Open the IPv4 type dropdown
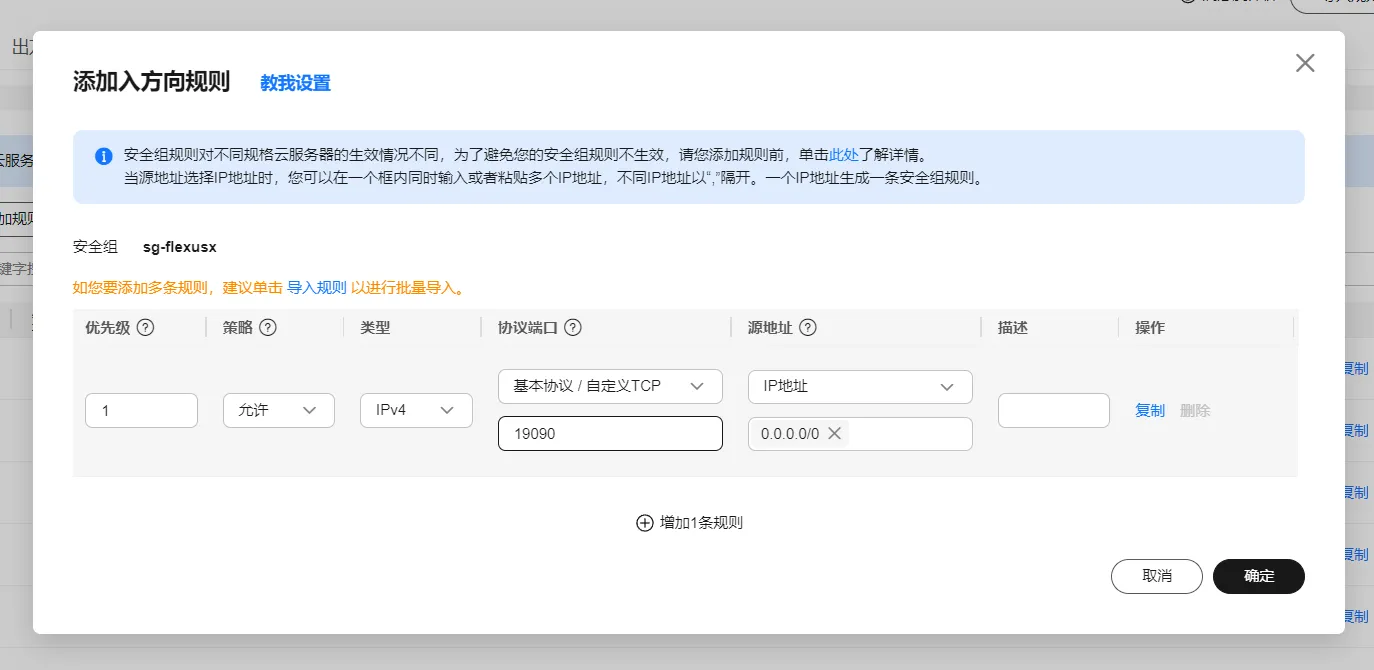Screen dimensions: 1374x670 click(x=416, y=410)
